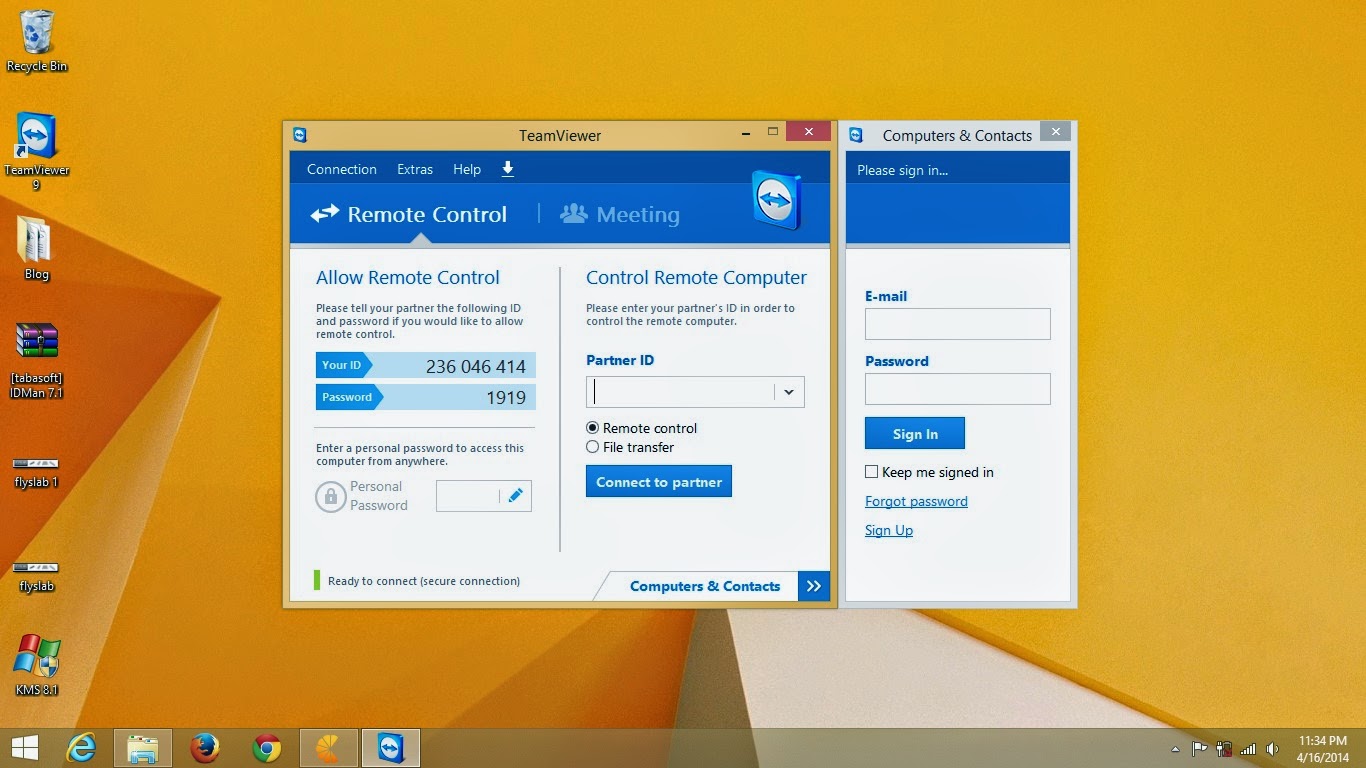Open the Sign Up link

[889, 530]
